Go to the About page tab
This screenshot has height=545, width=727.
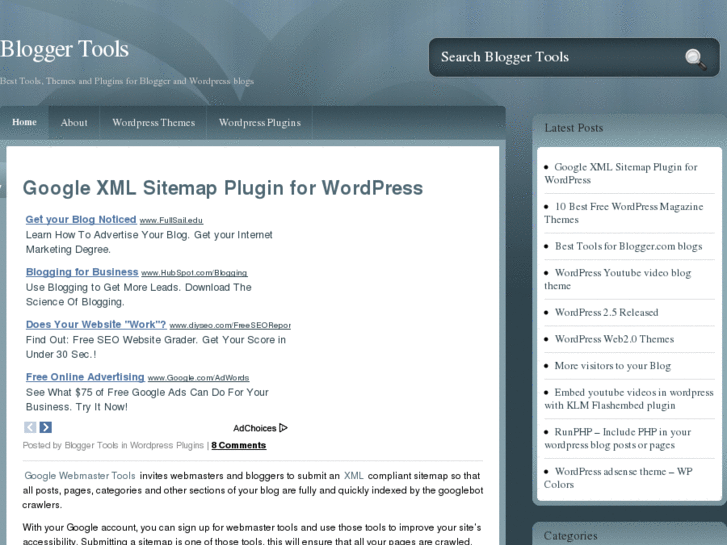[74, 123]
